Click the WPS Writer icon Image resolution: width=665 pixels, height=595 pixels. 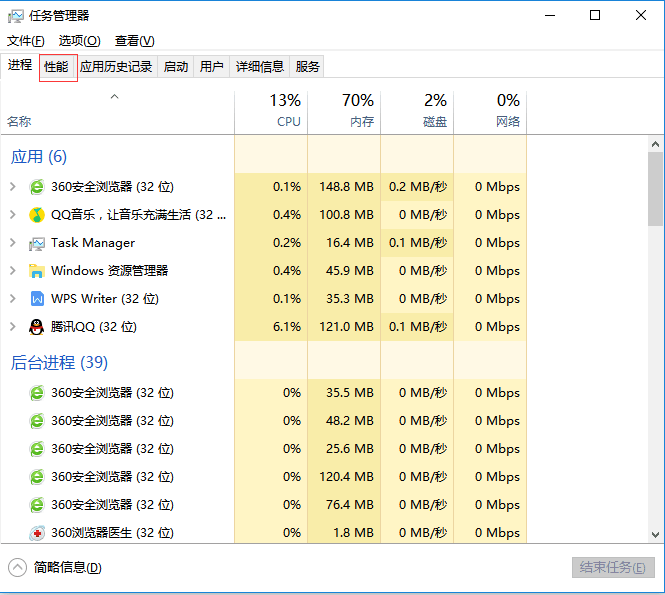coord(37,299)
